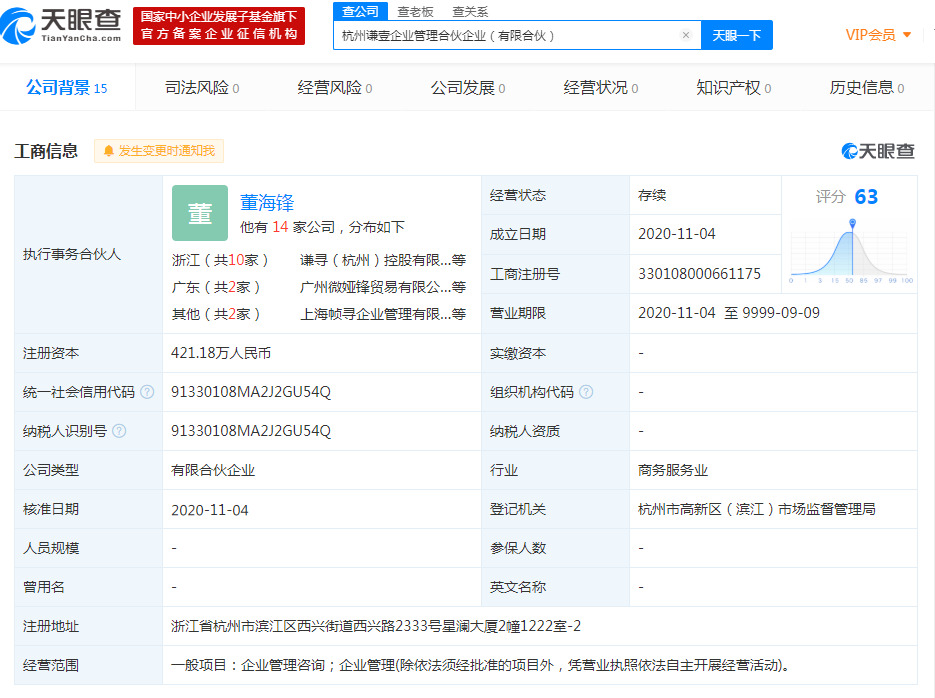Select the 广东（共2家）region entry

(x=216, y=287)
